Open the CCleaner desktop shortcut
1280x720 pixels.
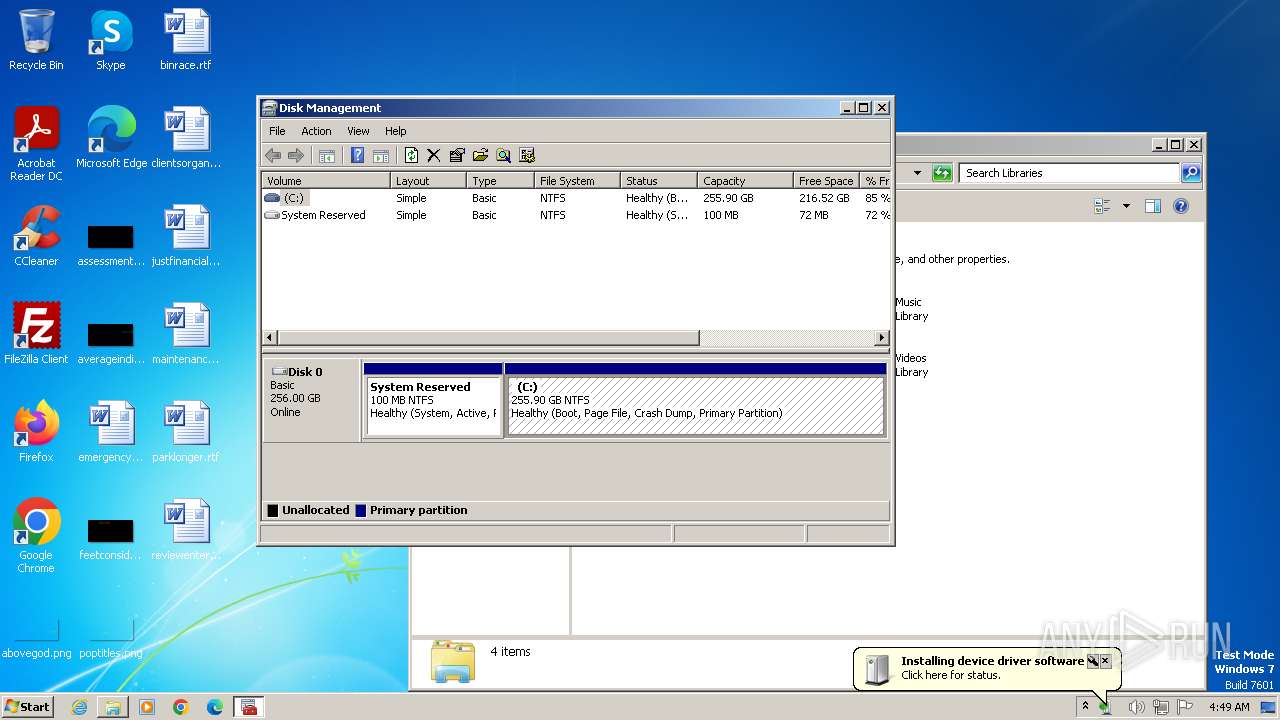click(x=36, y=236)
